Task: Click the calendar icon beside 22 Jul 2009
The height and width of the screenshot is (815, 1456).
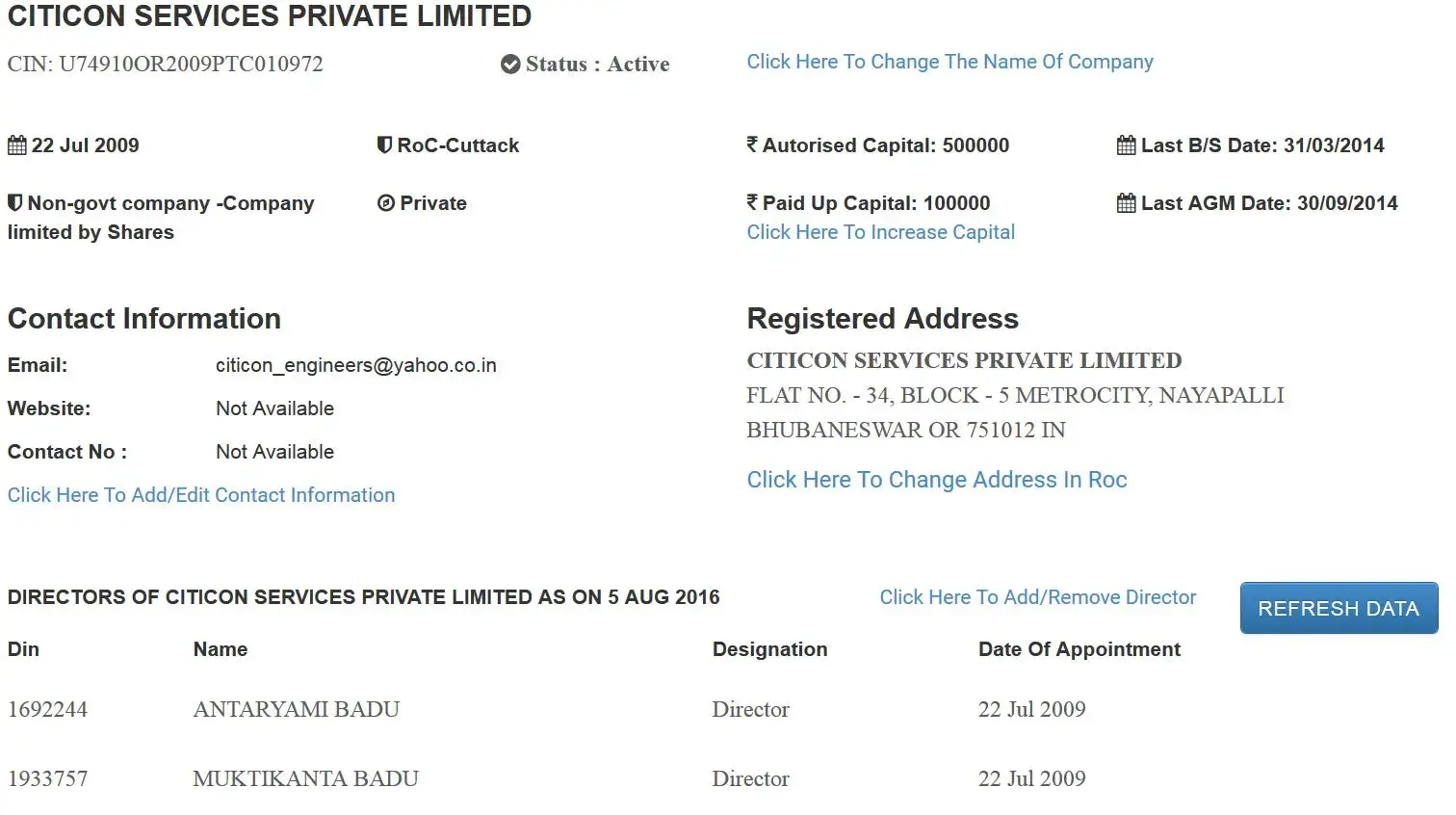Action: pyautogui.click(x=17, y=145)
